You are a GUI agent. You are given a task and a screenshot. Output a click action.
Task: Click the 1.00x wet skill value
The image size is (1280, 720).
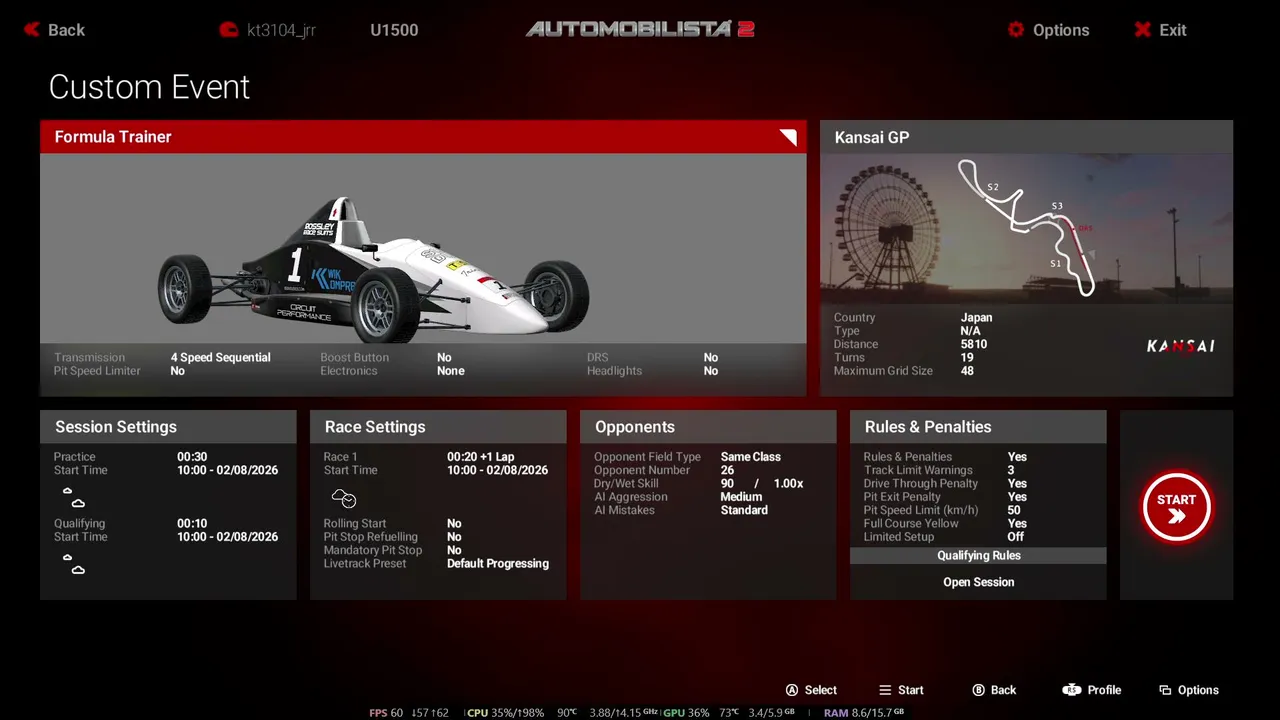click(788, 484)
